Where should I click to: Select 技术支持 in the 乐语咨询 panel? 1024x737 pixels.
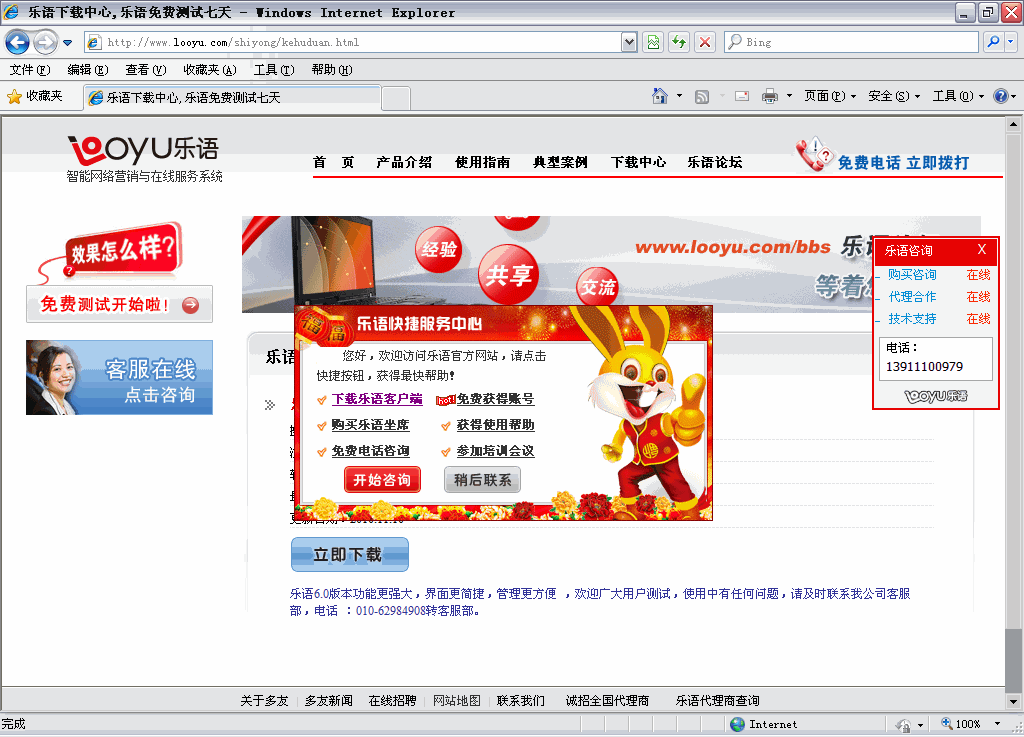912,319
